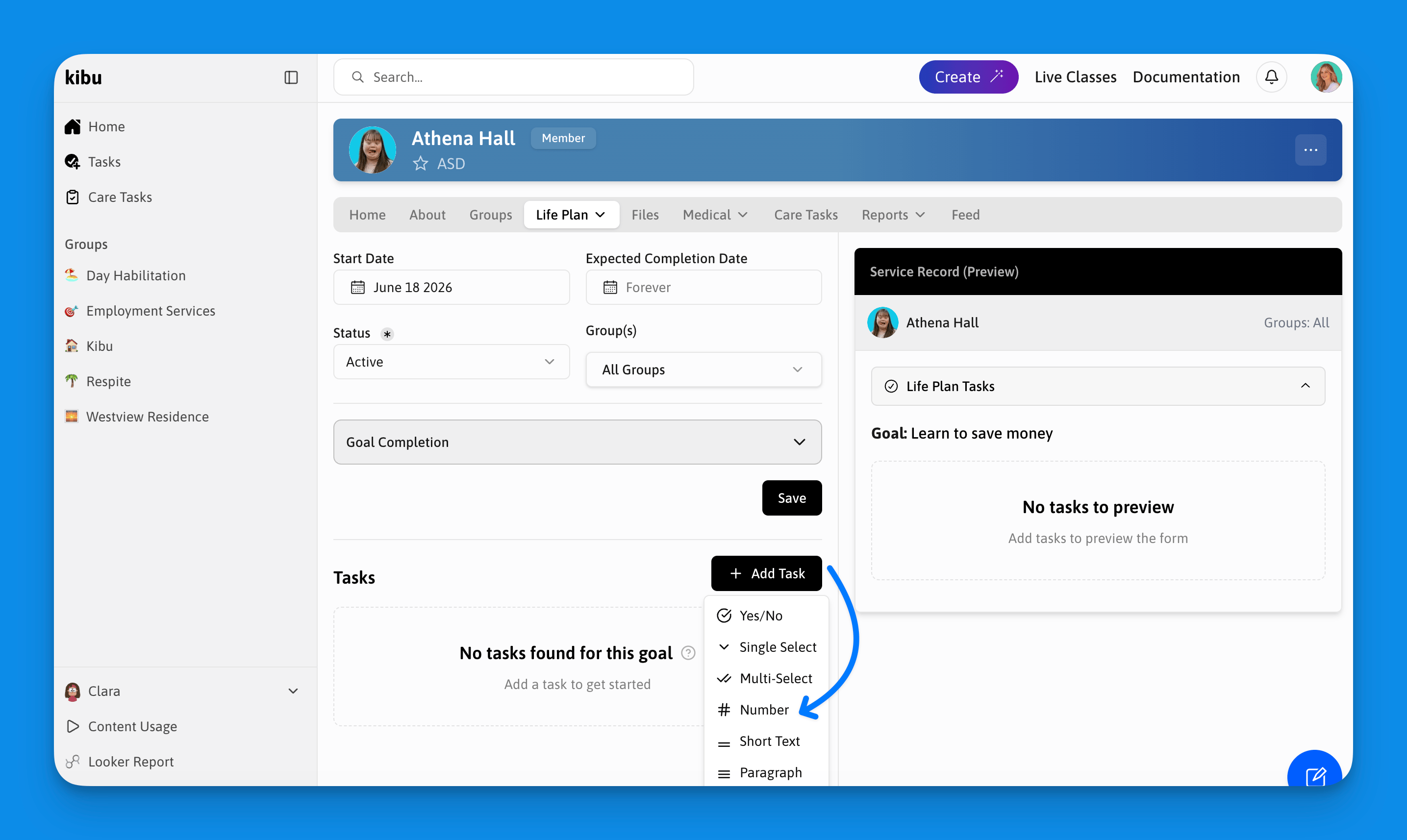Select Paragraph task type
The image size is (1407, 840).
(x=766, y=773)
